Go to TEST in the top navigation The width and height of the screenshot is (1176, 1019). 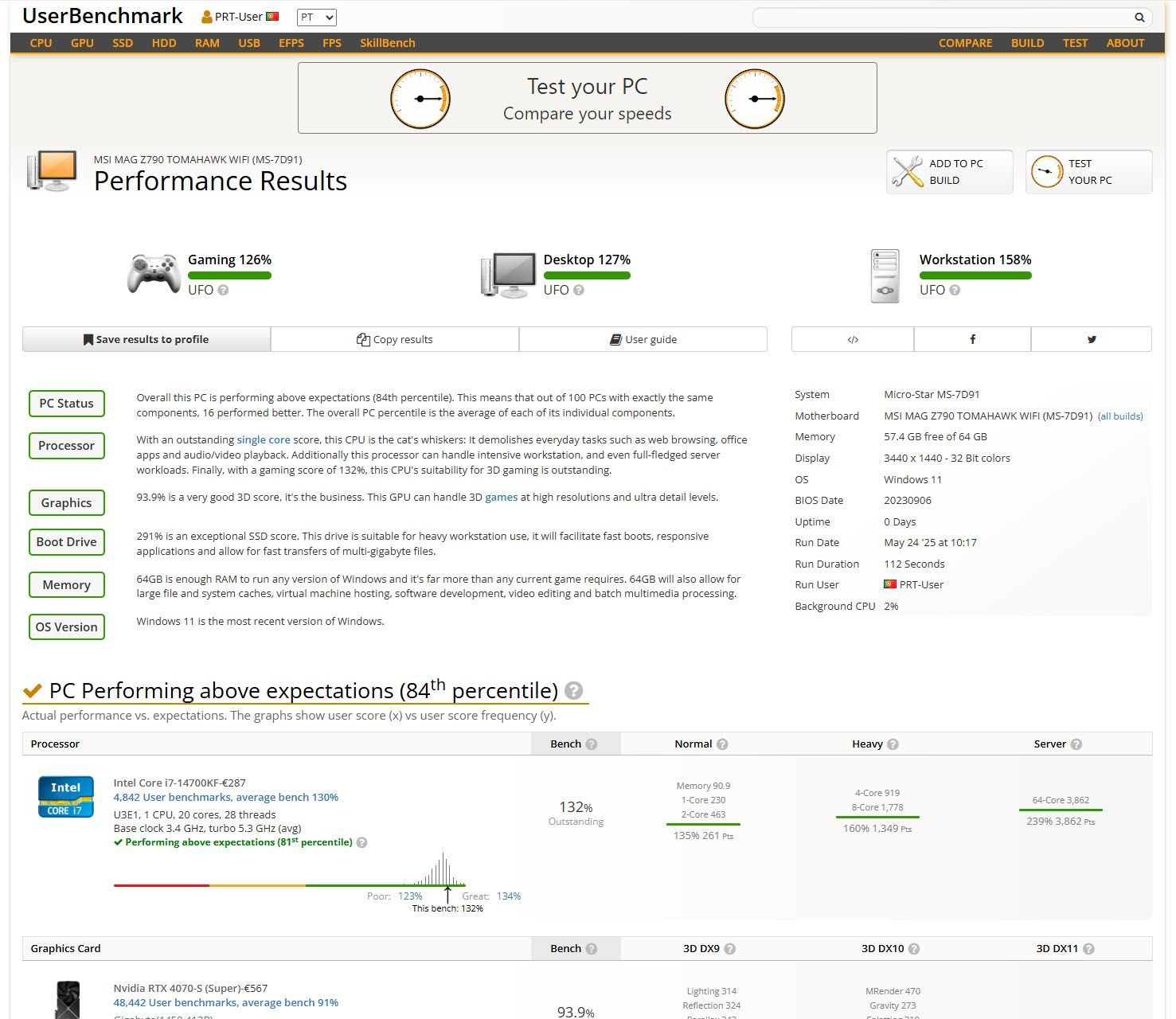tap(1075, 43)
